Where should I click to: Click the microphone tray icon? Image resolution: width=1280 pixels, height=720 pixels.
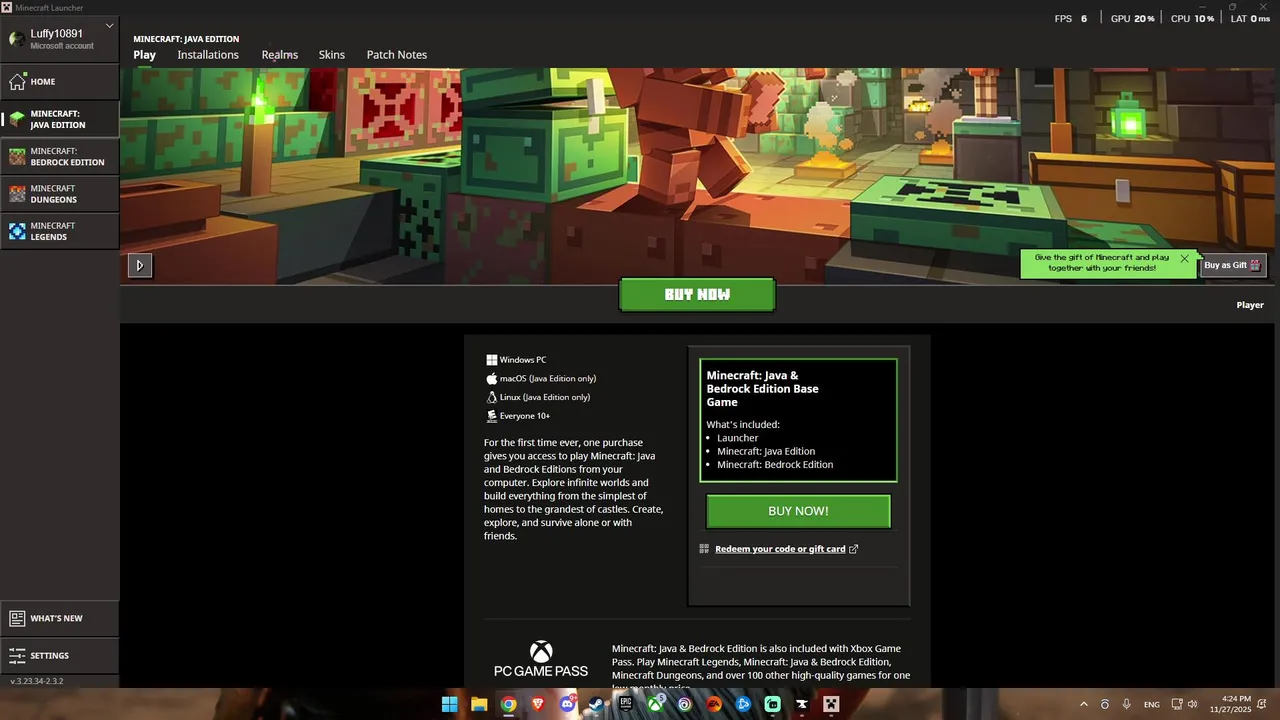(1127, 704)
